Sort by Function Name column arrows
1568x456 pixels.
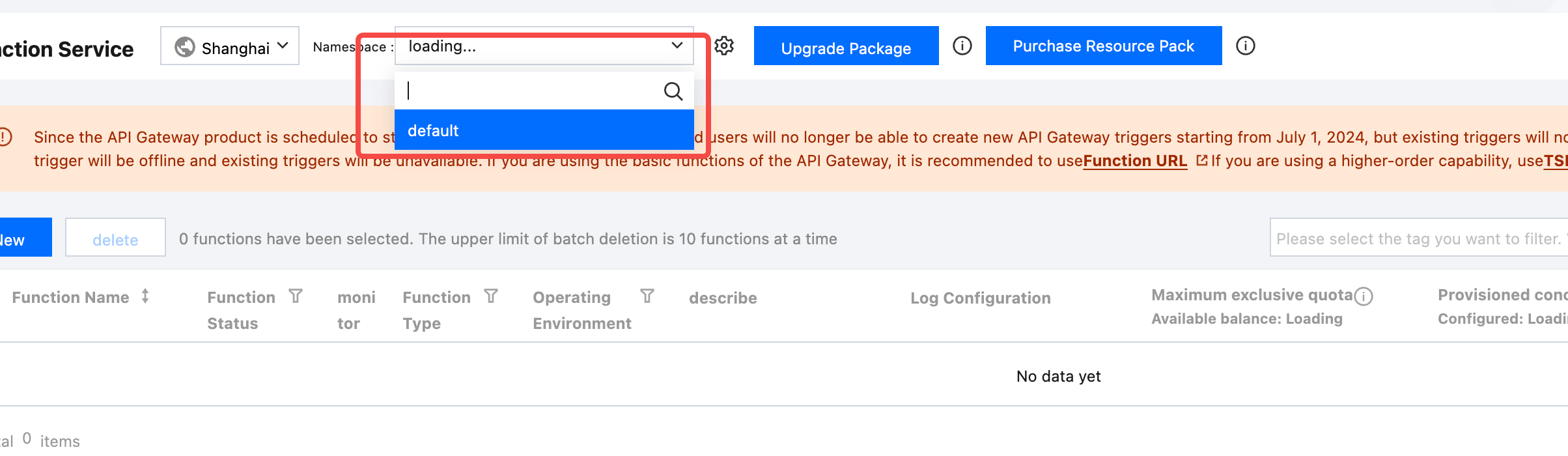click(145, 296)
